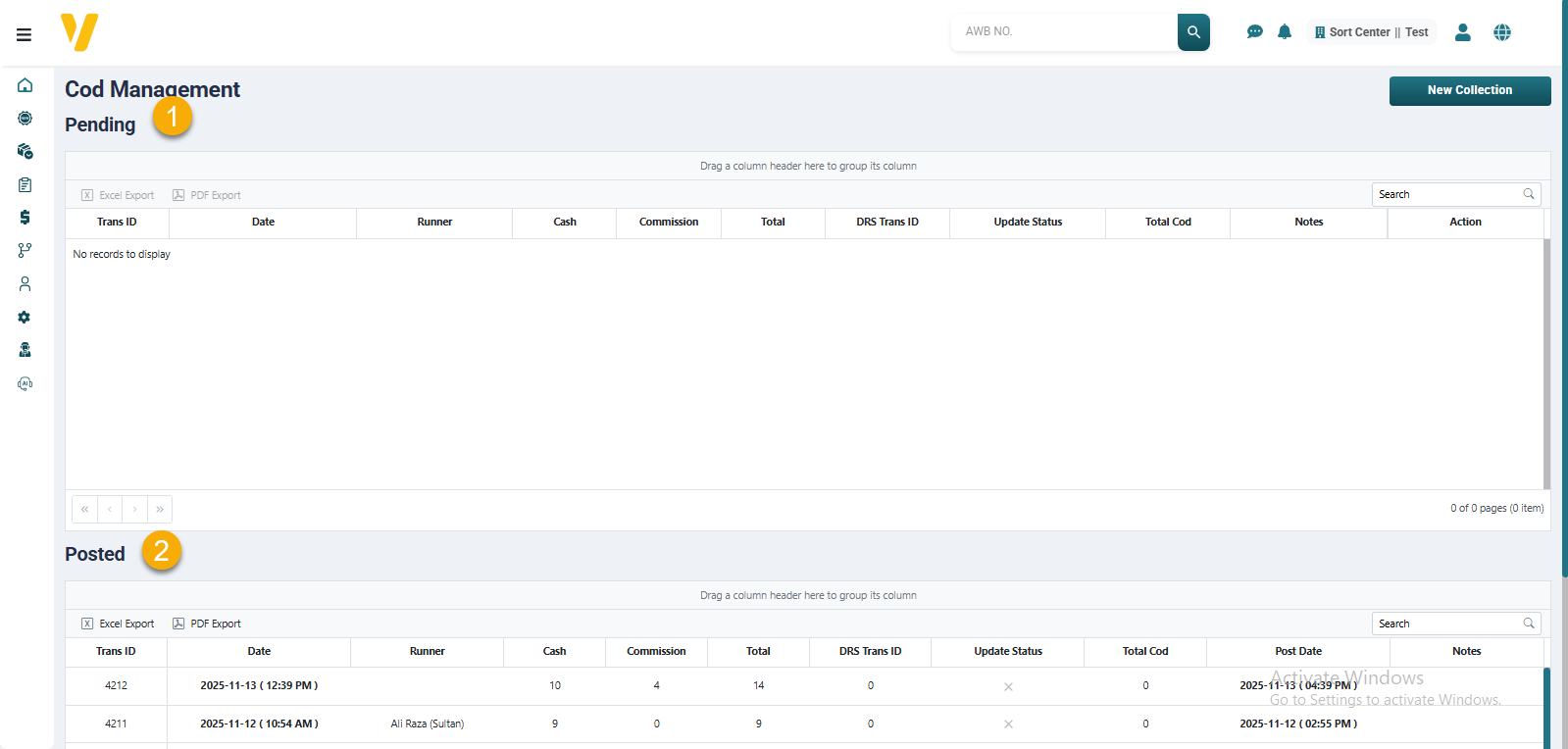Click the New Collection button
This screenshot has width=1568, height=749.
[1469, 90]
